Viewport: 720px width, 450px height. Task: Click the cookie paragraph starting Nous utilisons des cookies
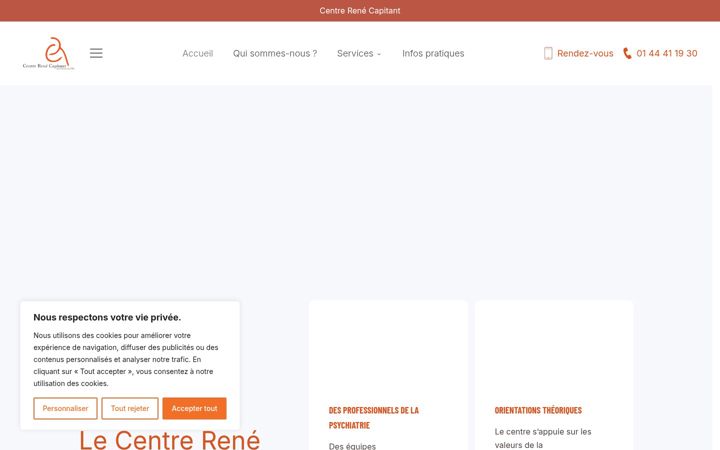pyautogui.click(x=126, y=359)
